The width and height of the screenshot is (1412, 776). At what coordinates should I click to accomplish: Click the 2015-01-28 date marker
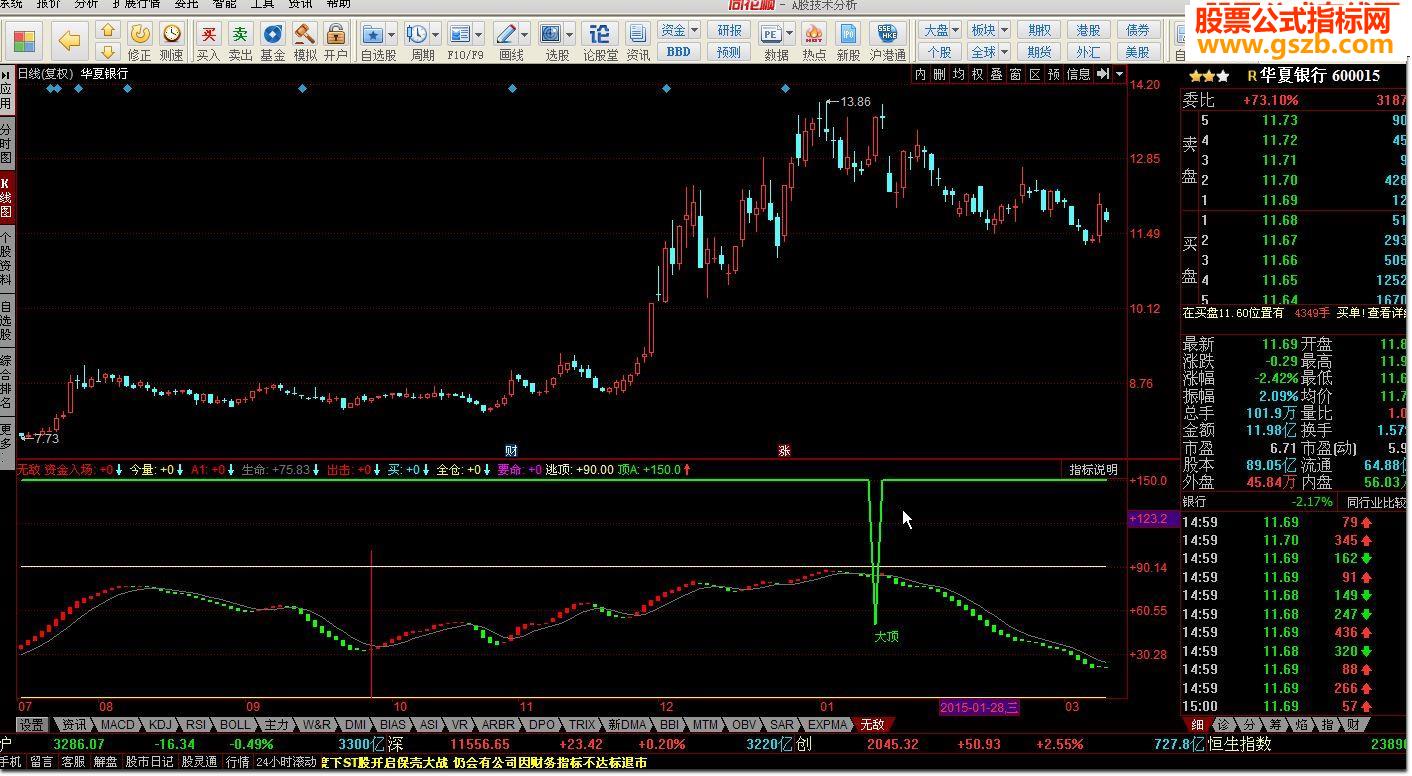979,707
